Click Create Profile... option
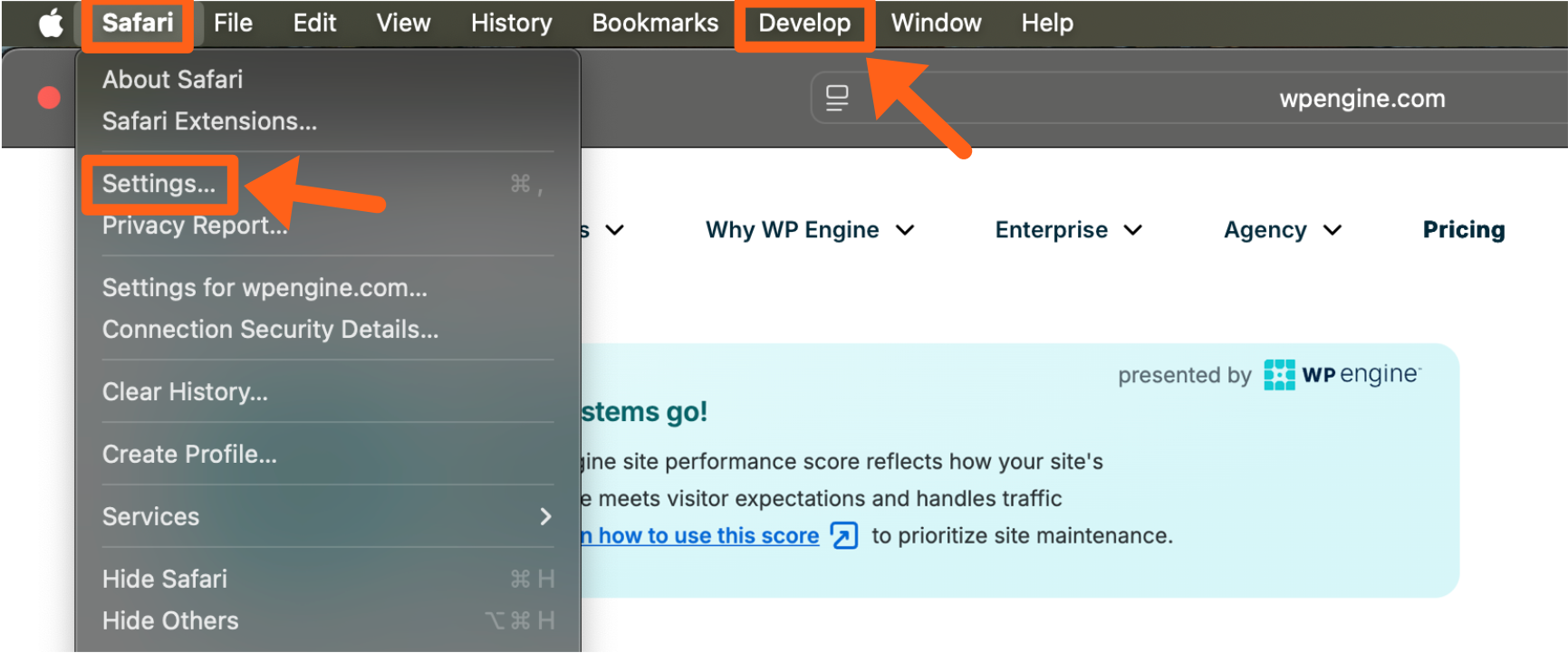Image resolution: width=1568 pixels, height=653 pixels. click(189, 455)
